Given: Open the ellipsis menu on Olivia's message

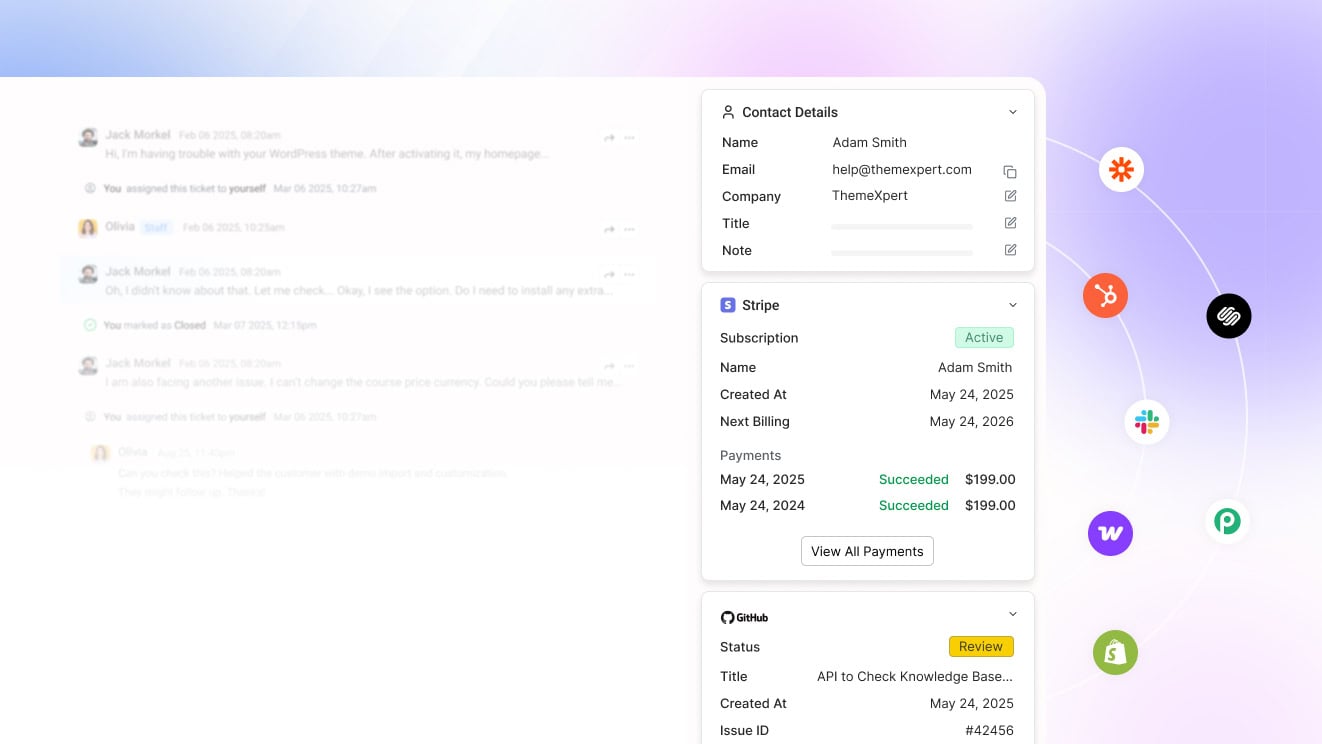Looking at the screenshot, I should pyautogui.click(x=629, y=229).
